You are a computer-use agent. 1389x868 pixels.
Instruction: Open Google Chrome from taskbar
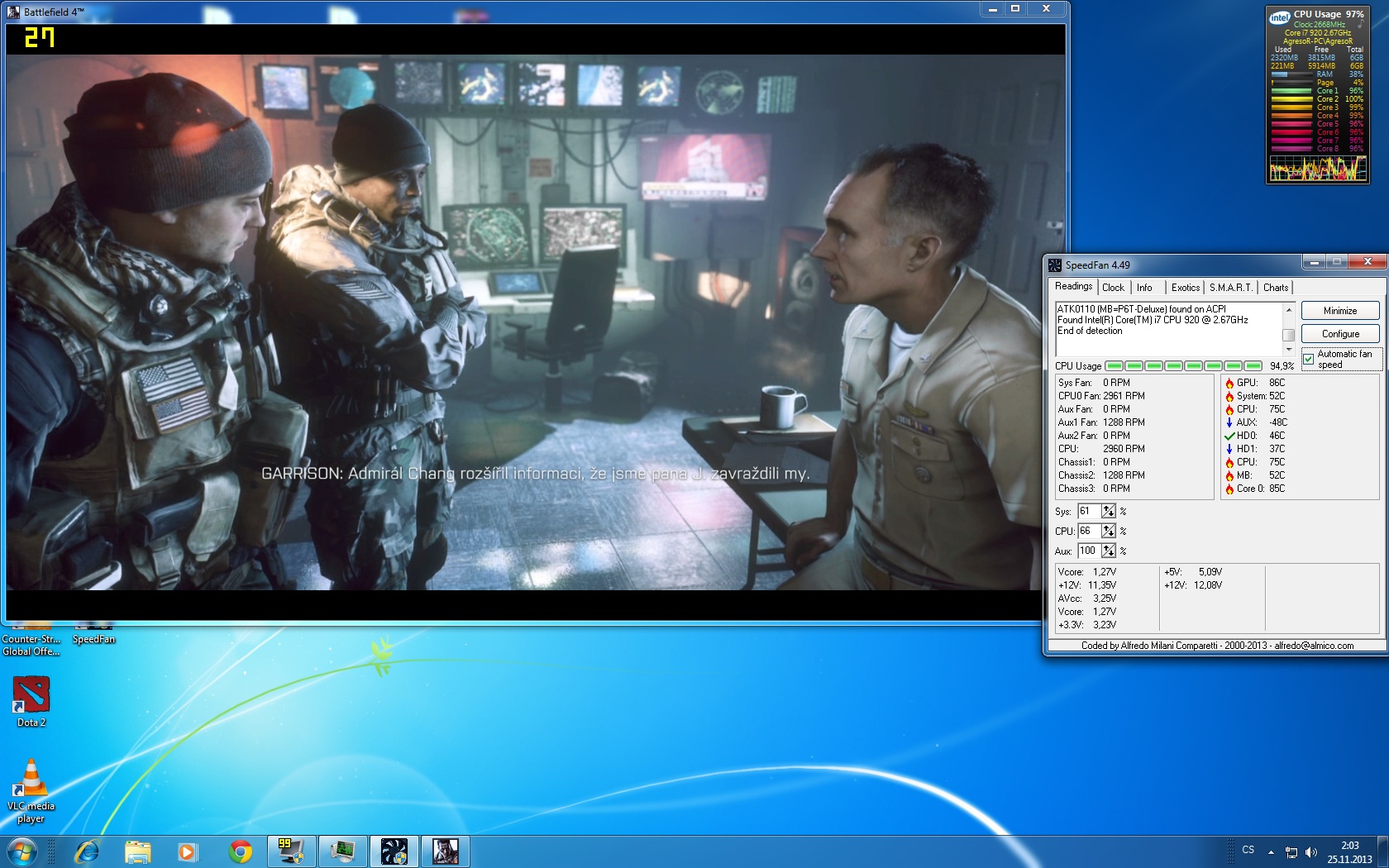tap(241, 851)
